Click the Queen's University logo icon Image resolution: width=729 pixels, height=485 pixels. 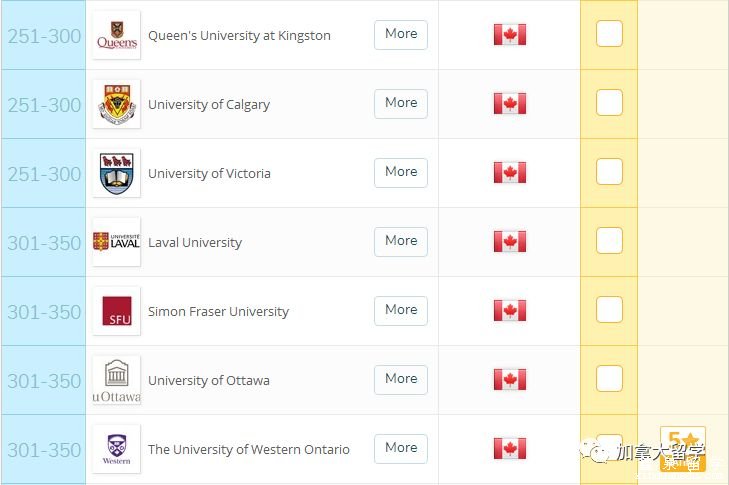point(117,35)
